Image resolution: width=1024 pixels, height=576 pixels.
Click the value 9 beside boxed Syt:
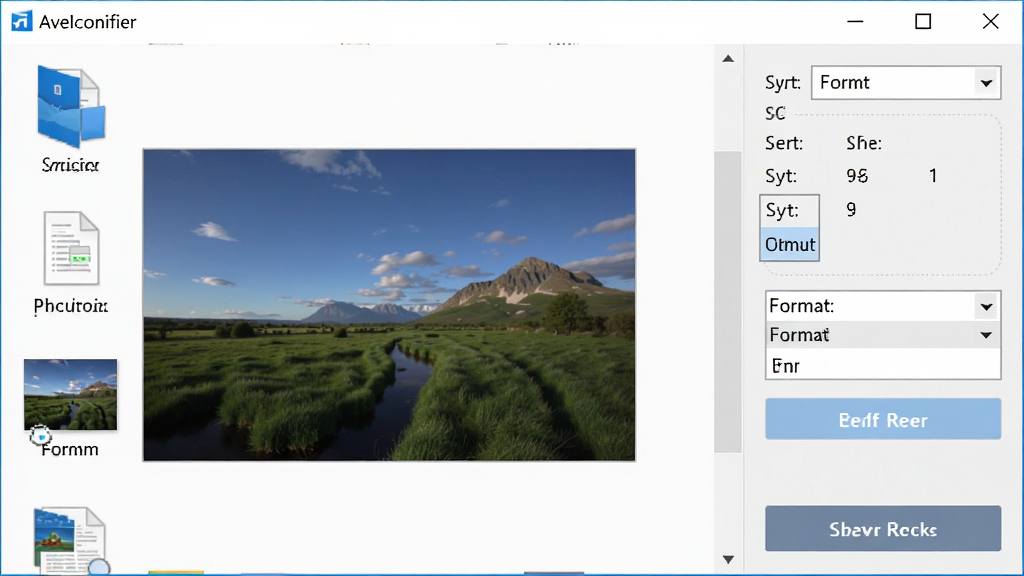(851, 210)
